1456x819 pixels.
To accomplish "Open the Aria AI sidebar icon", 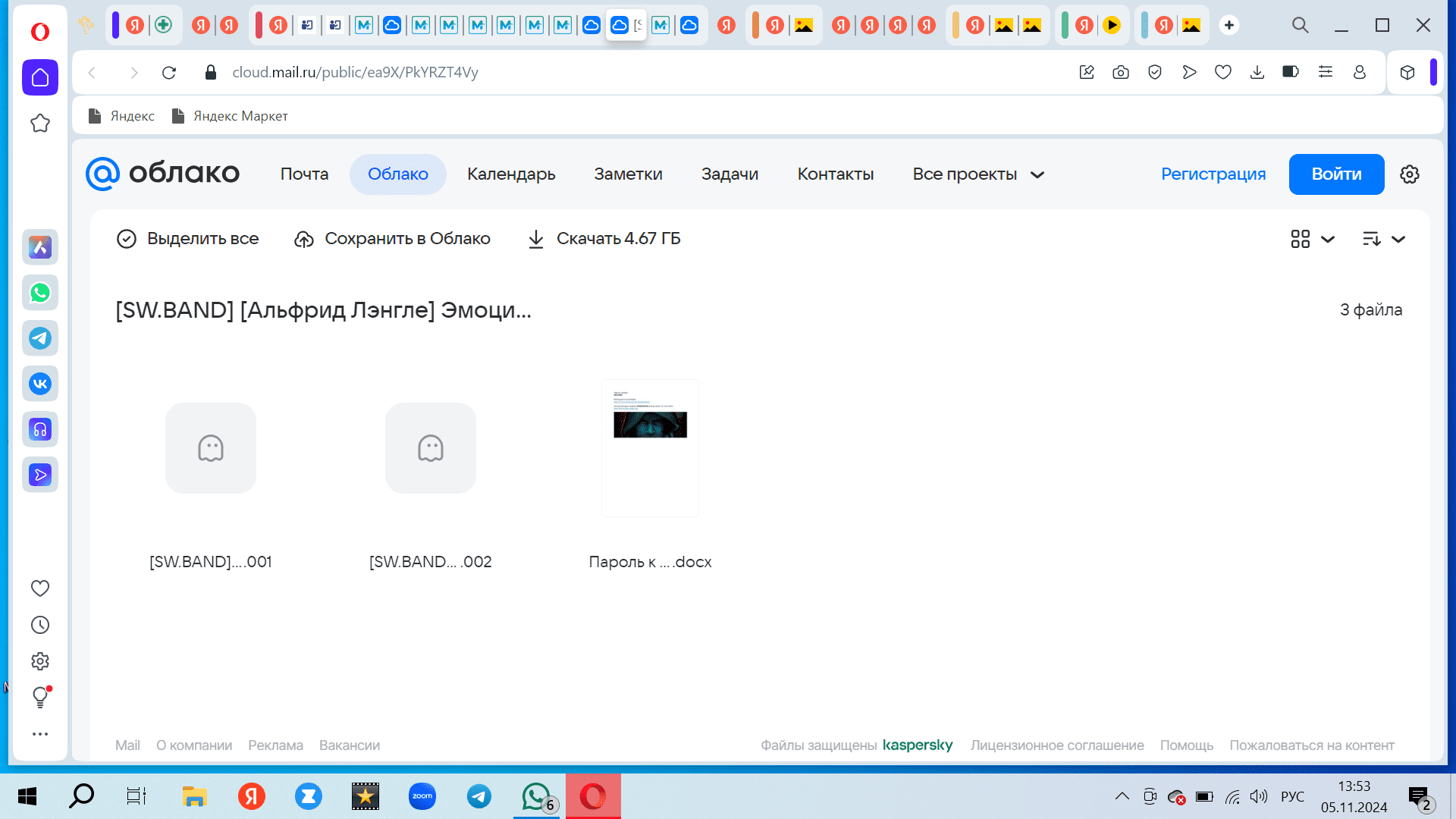I will click(x=40, y=247).
